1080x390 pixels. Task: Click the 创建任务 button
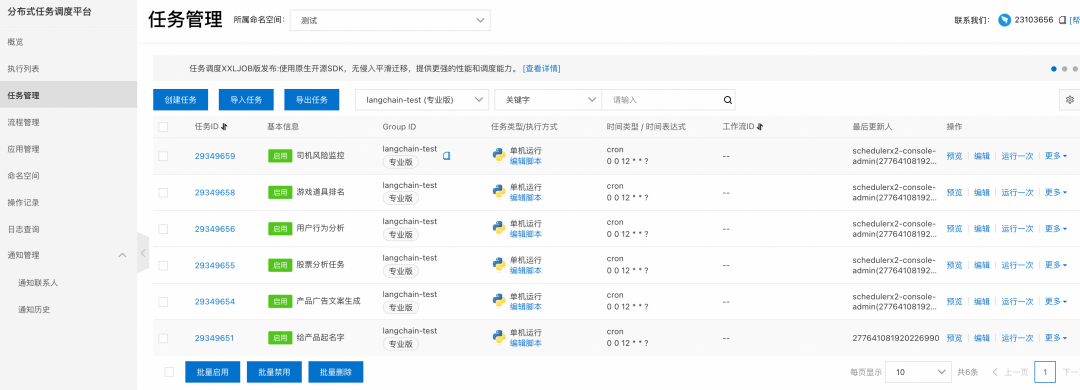click(x=180, y=100)
